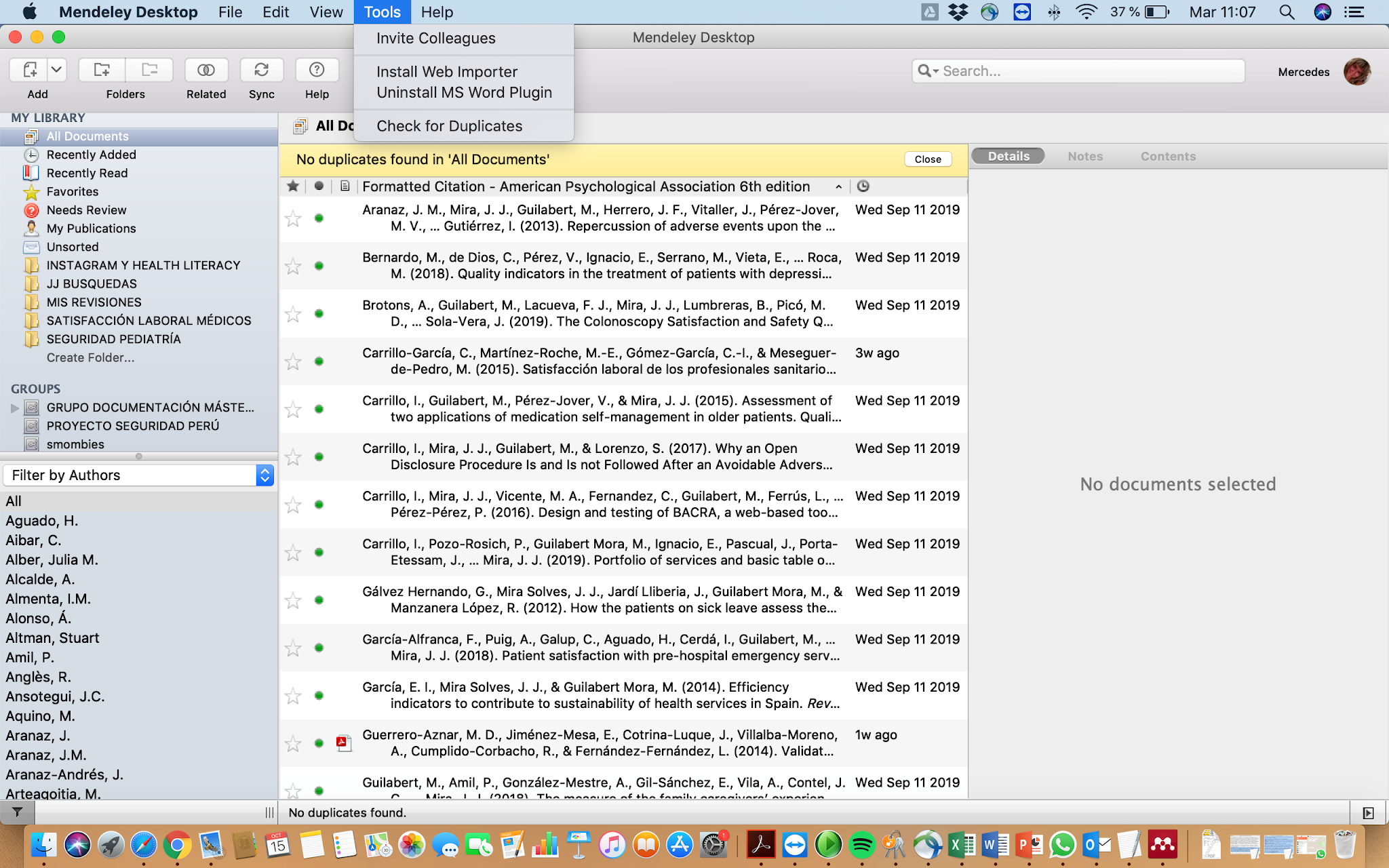1389x868 pixels.
Task: Open the Filter by Authors dropdown
Action: [x=265, y=475]
